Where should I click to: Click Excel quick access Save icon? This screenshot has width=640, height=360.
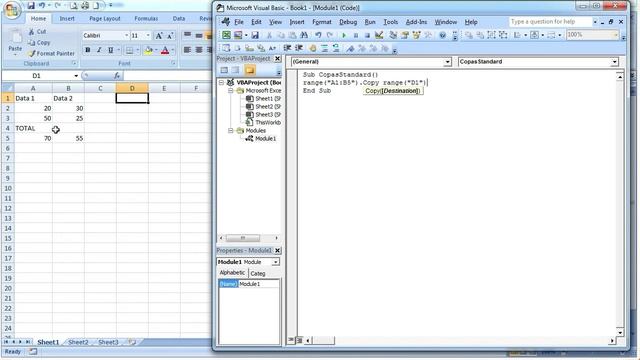pos(31,5)
